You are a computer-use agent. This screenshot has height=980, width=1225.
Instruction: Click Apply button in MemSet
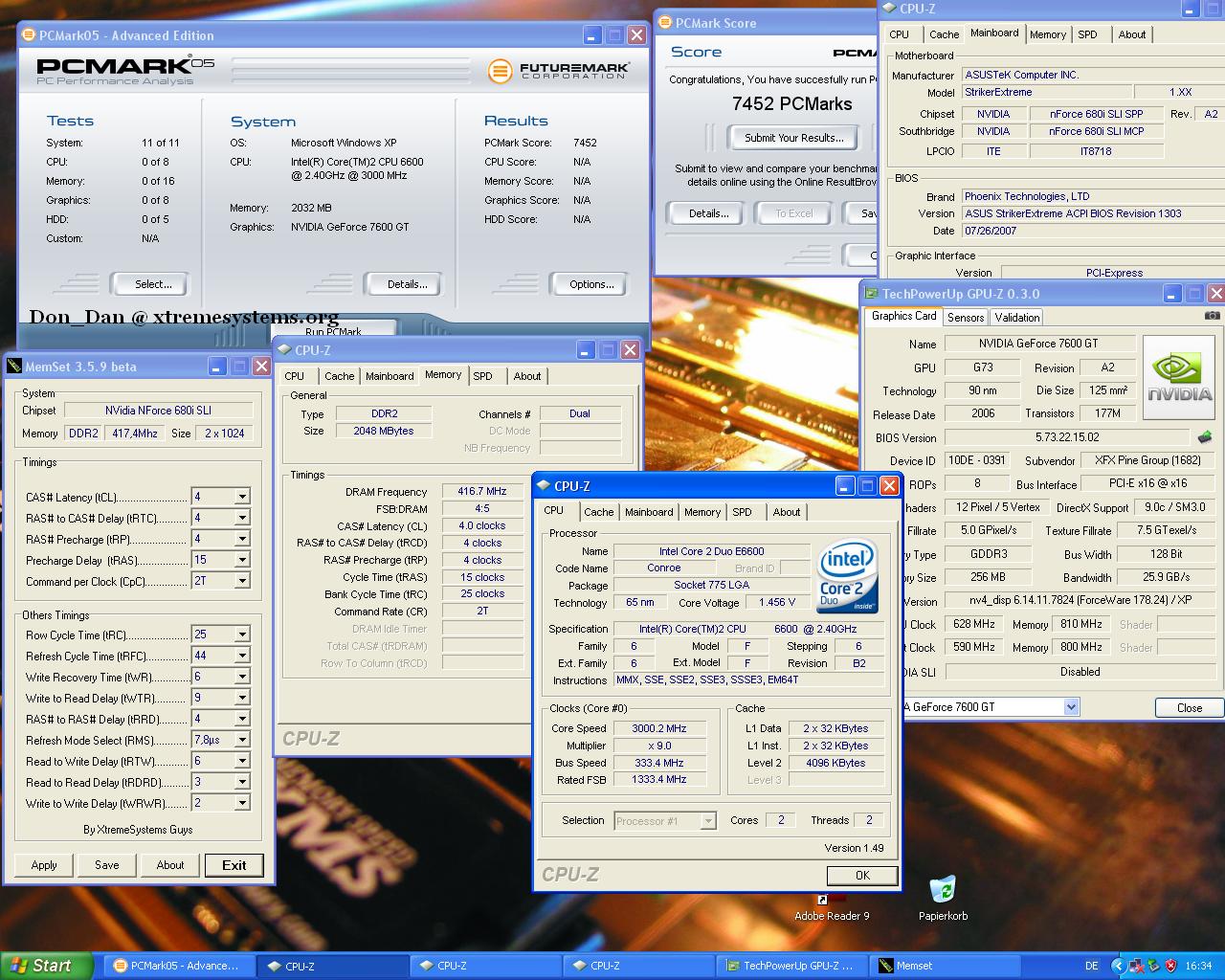[44, 865]
